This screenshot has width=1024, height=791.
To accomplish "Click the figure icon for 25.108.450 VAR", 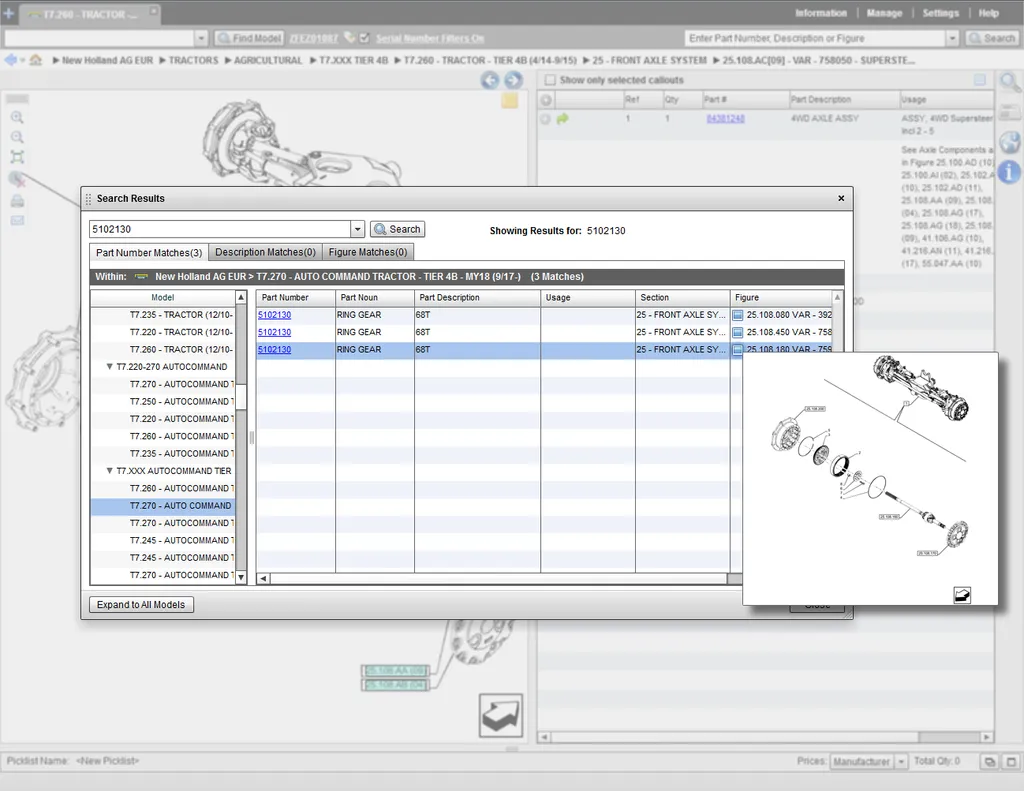I will pyautogui.click(x=738, y=332).
